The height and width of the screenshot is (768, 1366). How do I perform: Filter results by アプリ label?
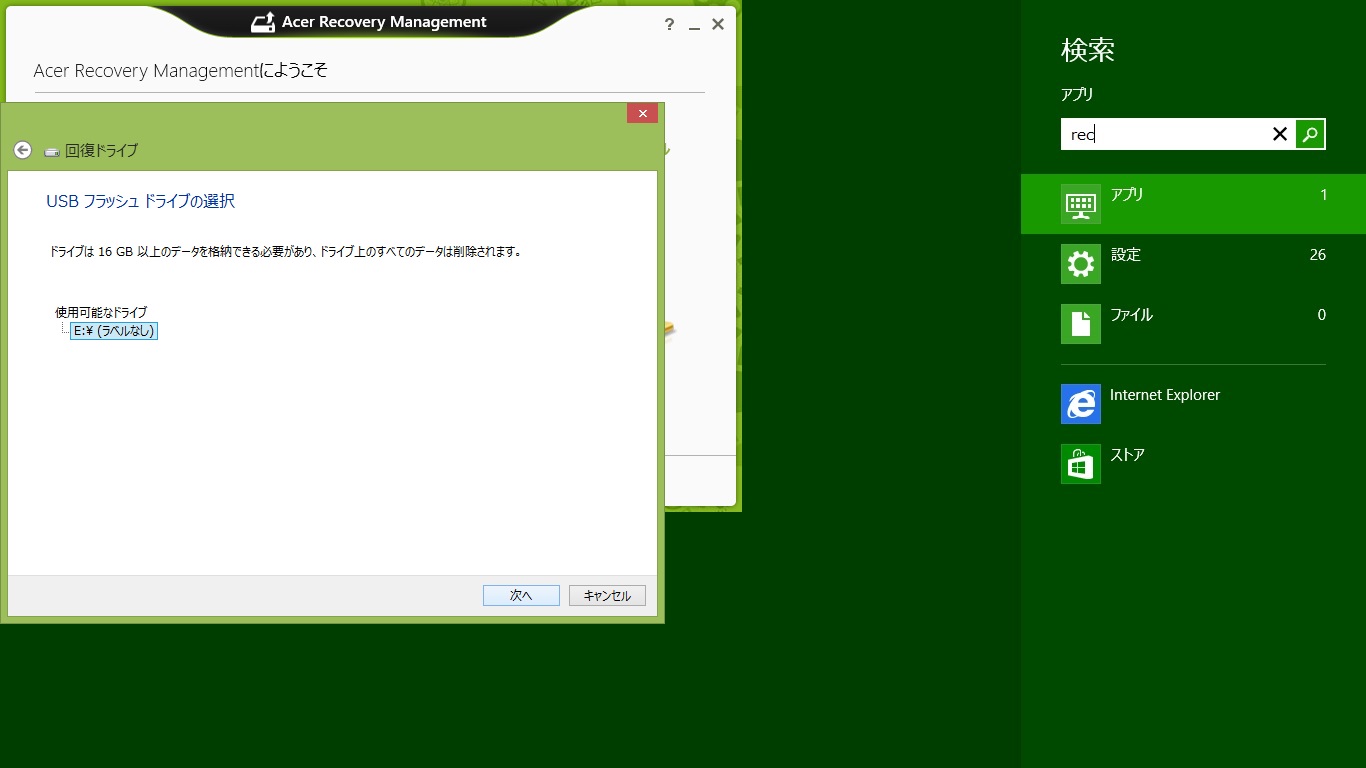[1127, 195]
